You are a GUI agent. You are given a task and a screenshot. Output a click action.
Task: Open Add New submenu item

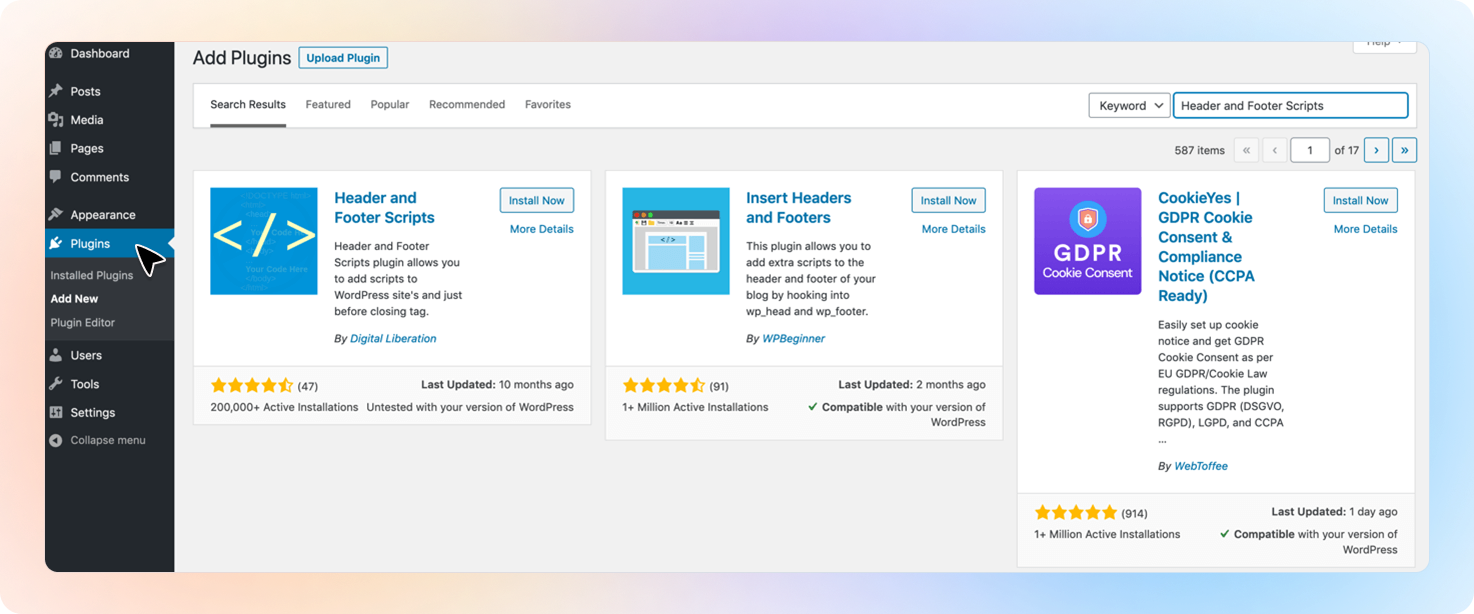tap(74, 298)
